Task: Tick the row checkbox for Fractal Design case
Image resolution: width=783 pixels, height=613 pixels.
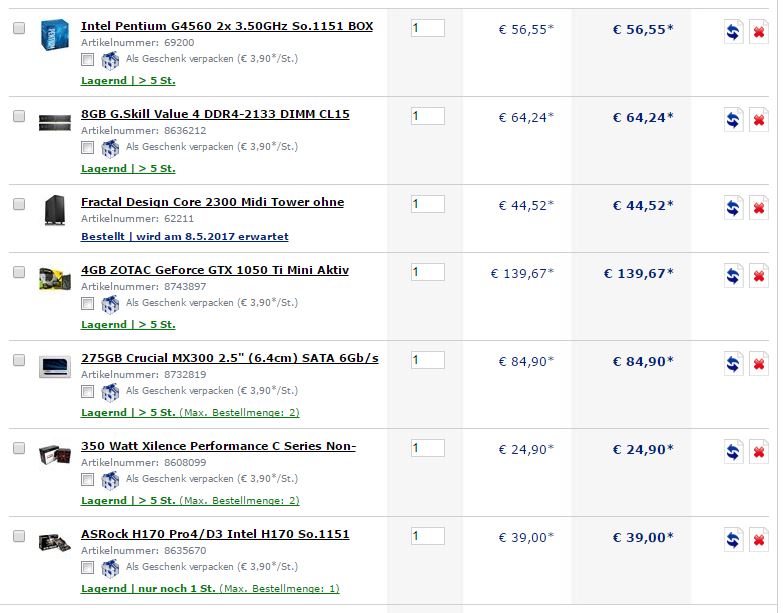Action: click(19, 204)
